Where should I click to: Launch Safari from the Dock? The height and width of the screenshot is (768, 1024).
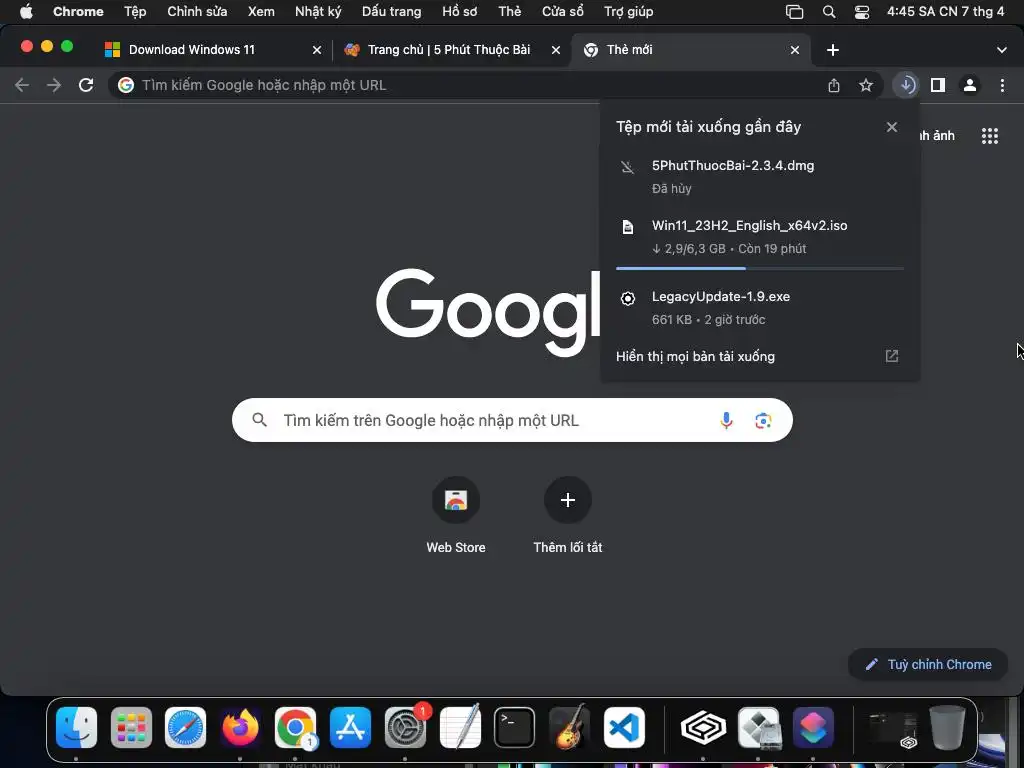(185, 727)
